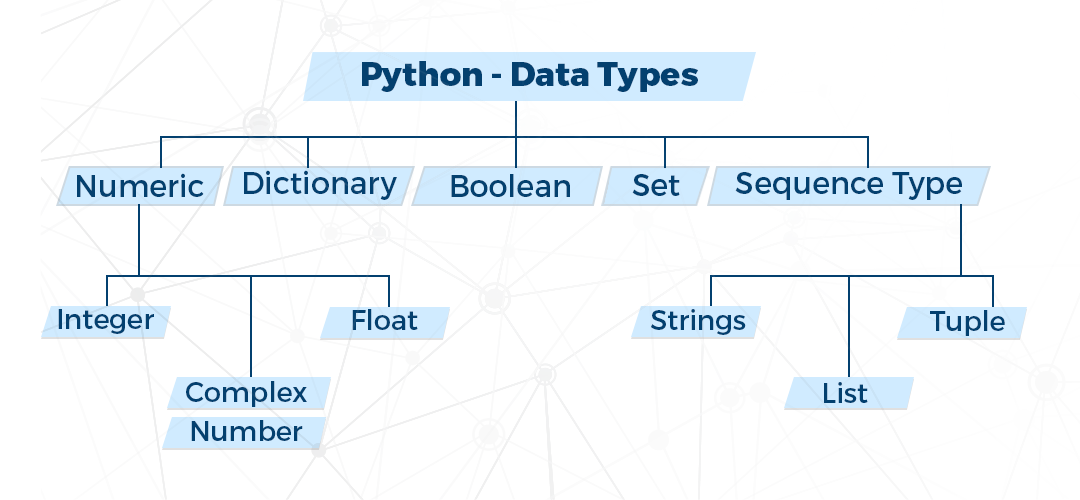Select the Float box
The width and height of the screenshot is (1080, 500).
[x=384, y=322]
